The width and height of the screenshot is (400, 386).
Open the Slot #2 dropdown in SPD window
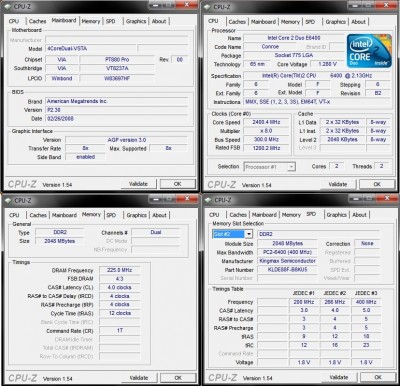pos(249,234)
